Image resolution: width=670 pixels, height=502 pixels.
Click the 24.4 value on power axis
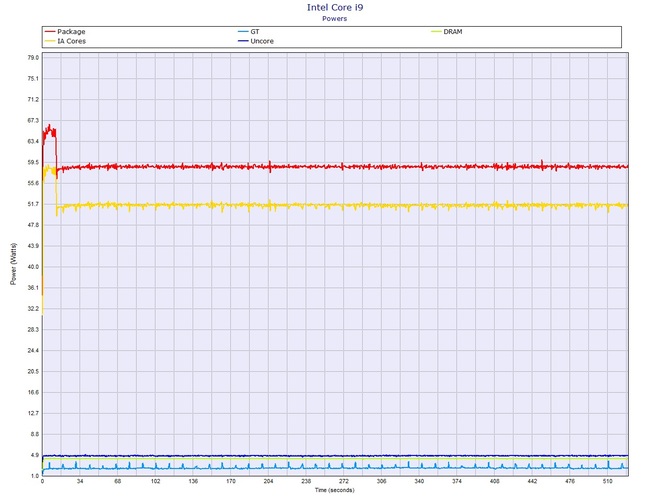[33, 351]
